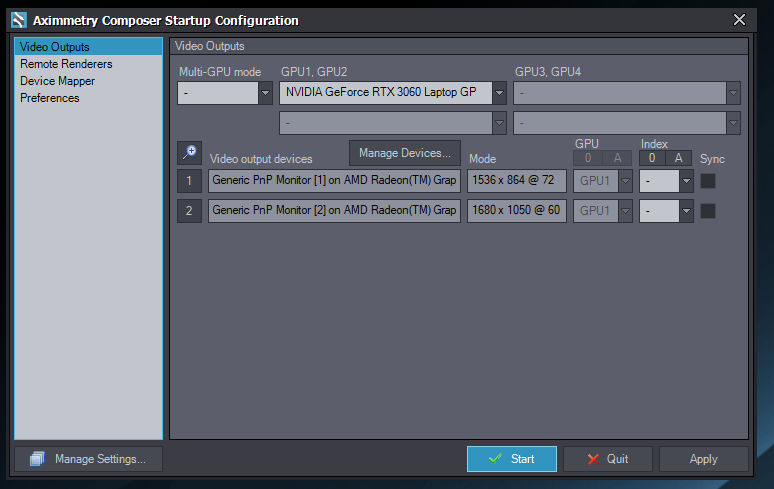Click the 1536 x 864 @ 72 mode field
The height and width of the screenshot is (489, 774).
(x=517, y=181)
